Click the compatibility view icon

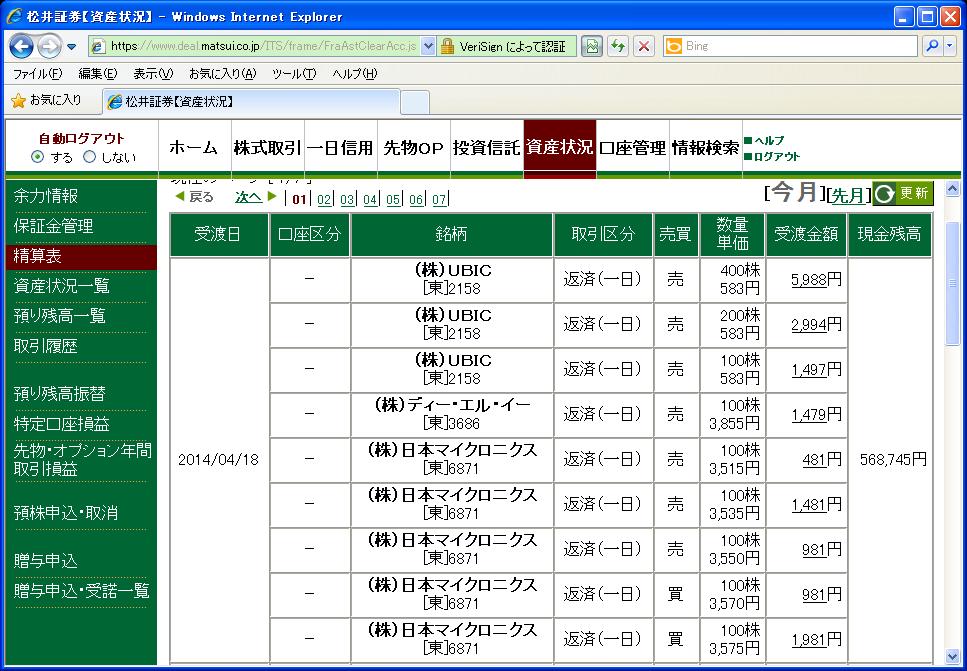pyautogui.click(x=591, y=46)
